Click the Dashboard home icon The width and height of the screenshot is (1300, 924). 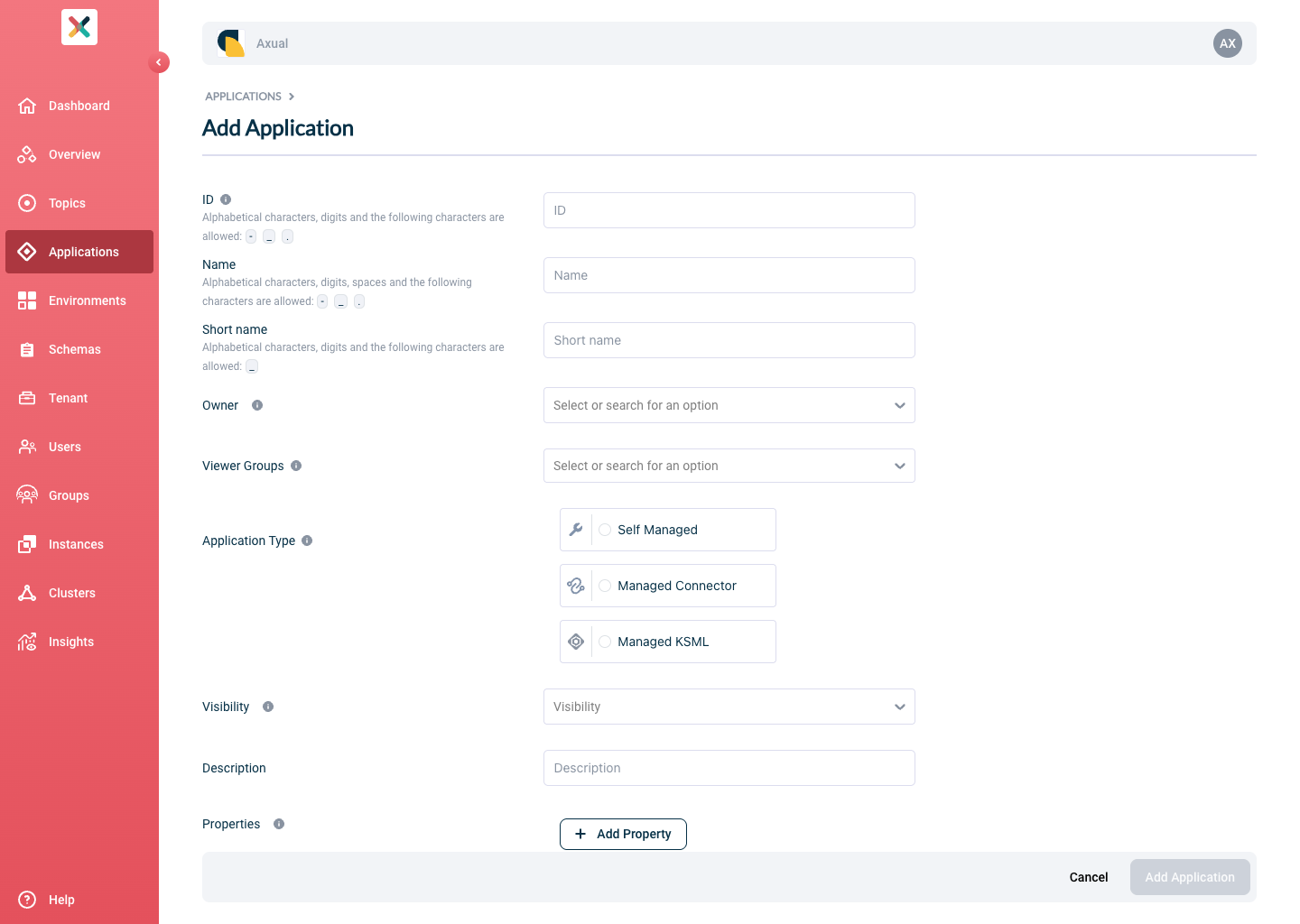pyautogui.click(x=27, y=106)
